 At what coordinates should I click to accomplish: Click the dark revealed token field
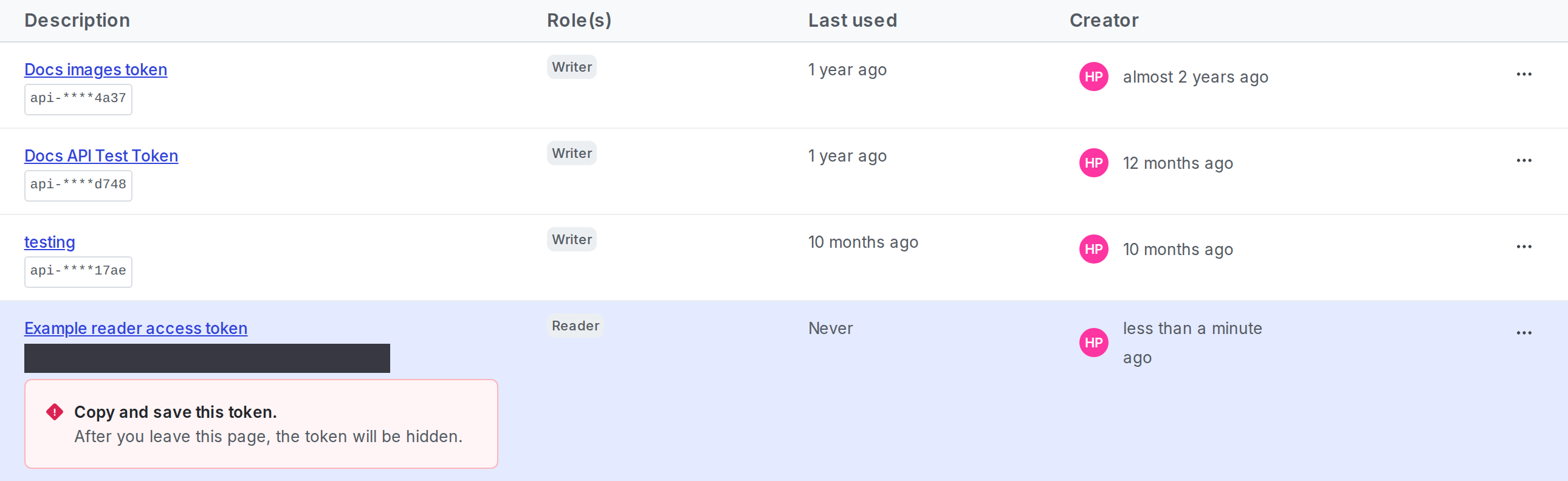coord(207,358)
